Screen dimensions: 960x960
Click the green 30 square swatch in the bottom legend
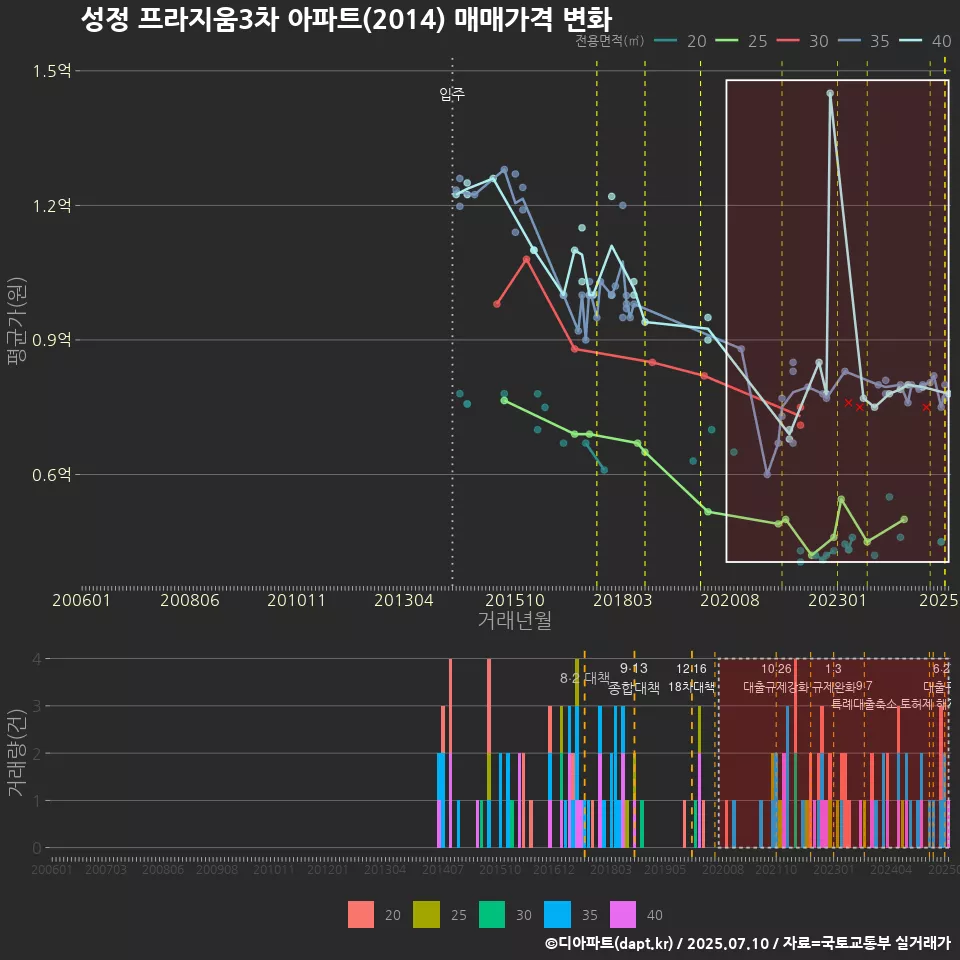click(x=492, y=915)
